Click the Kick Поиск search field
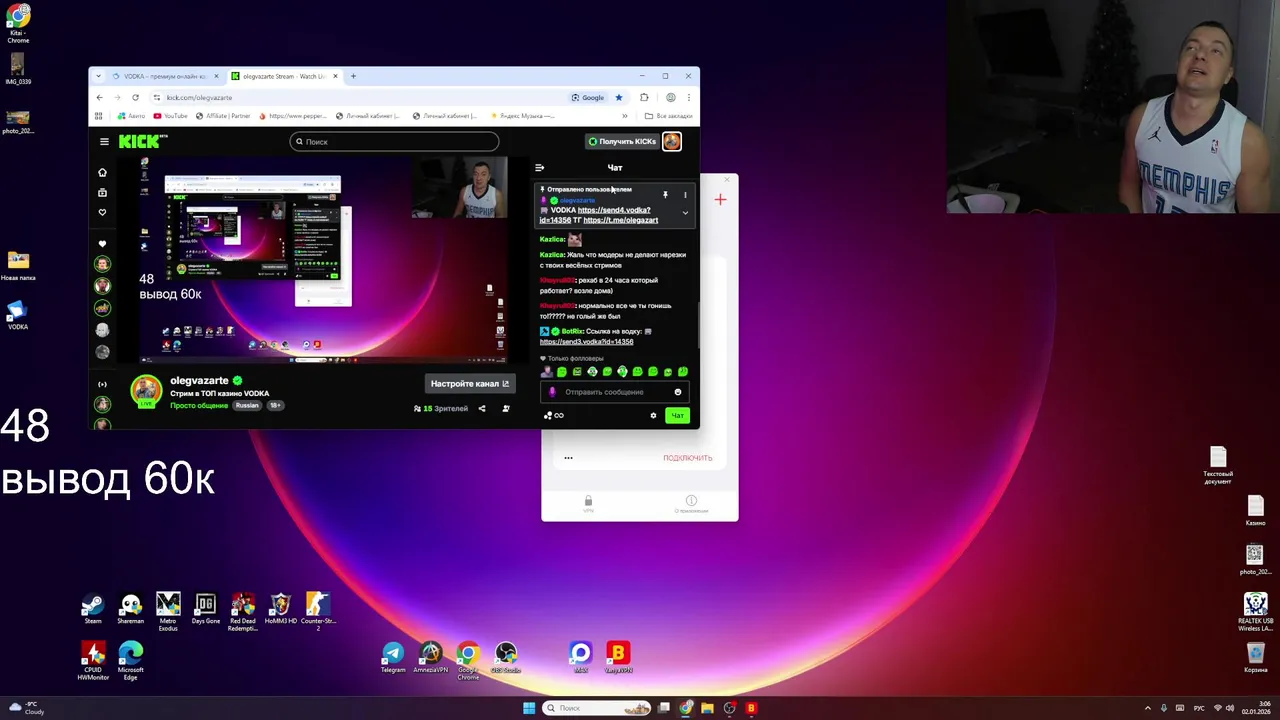The image size is (1280, 720). (394, 141)
